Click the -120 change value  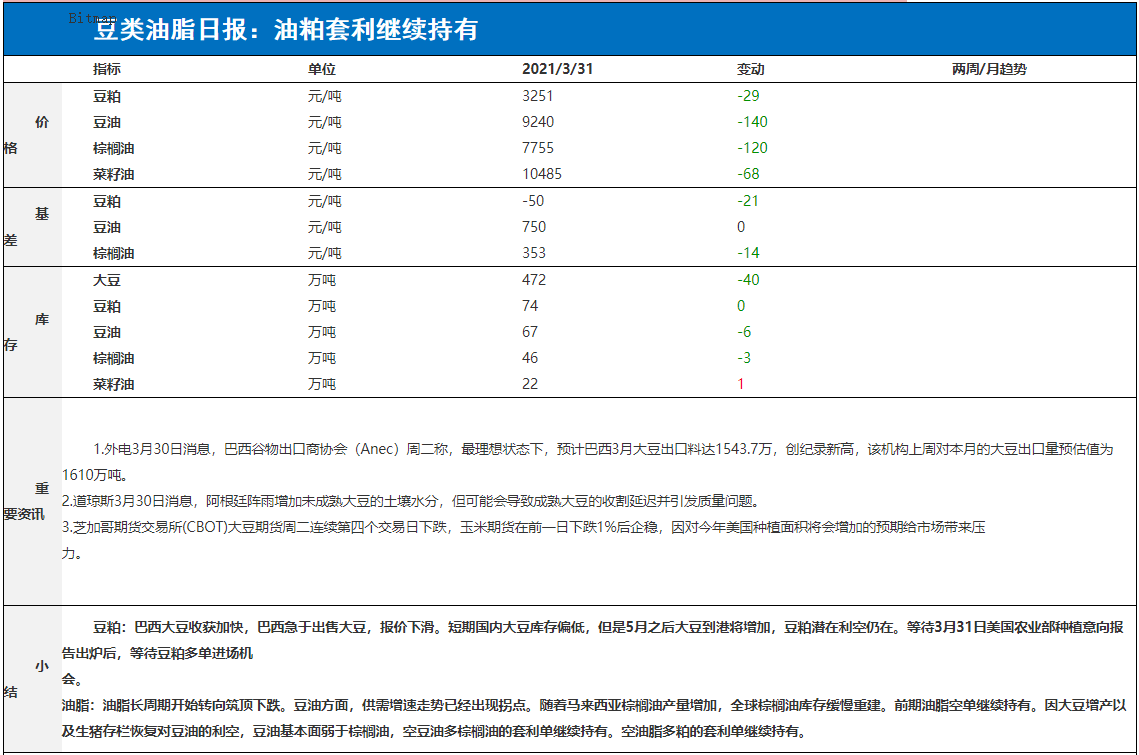(x=753, y=148)
